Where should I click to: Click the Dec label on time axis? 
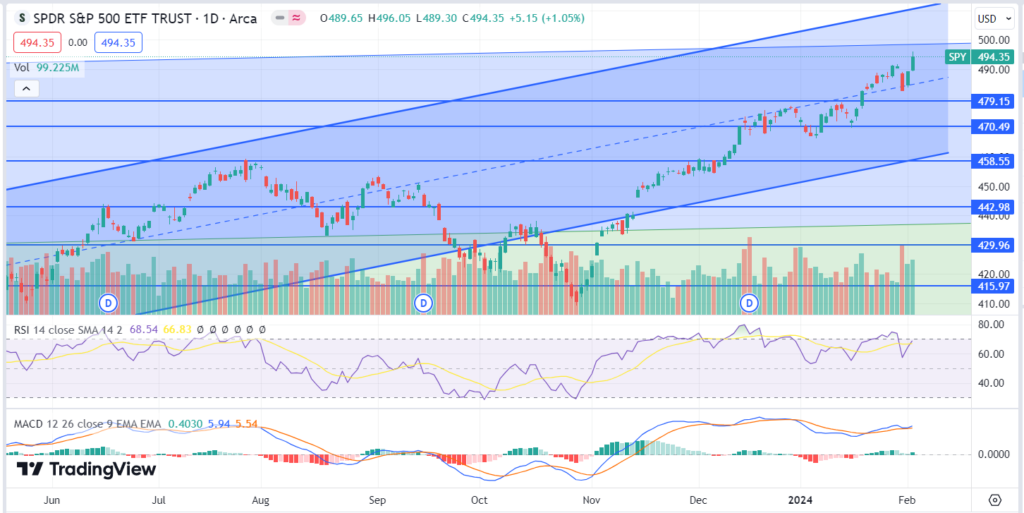(x=698, y=500)
